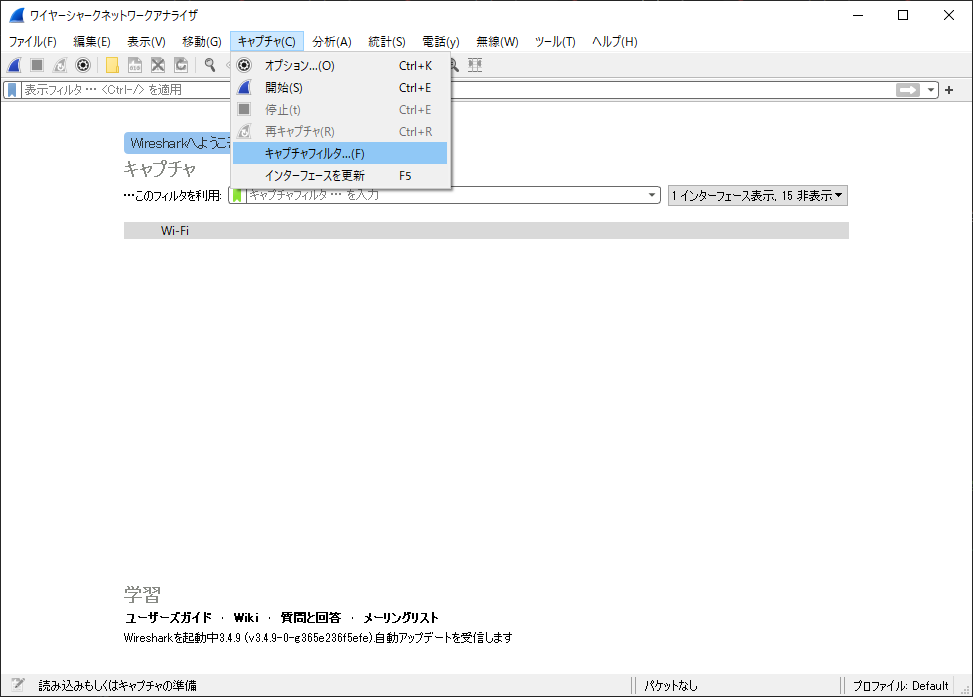Click the apply display filter arrow button
This screenshot has width=973, height=697.
pos(908,90)
